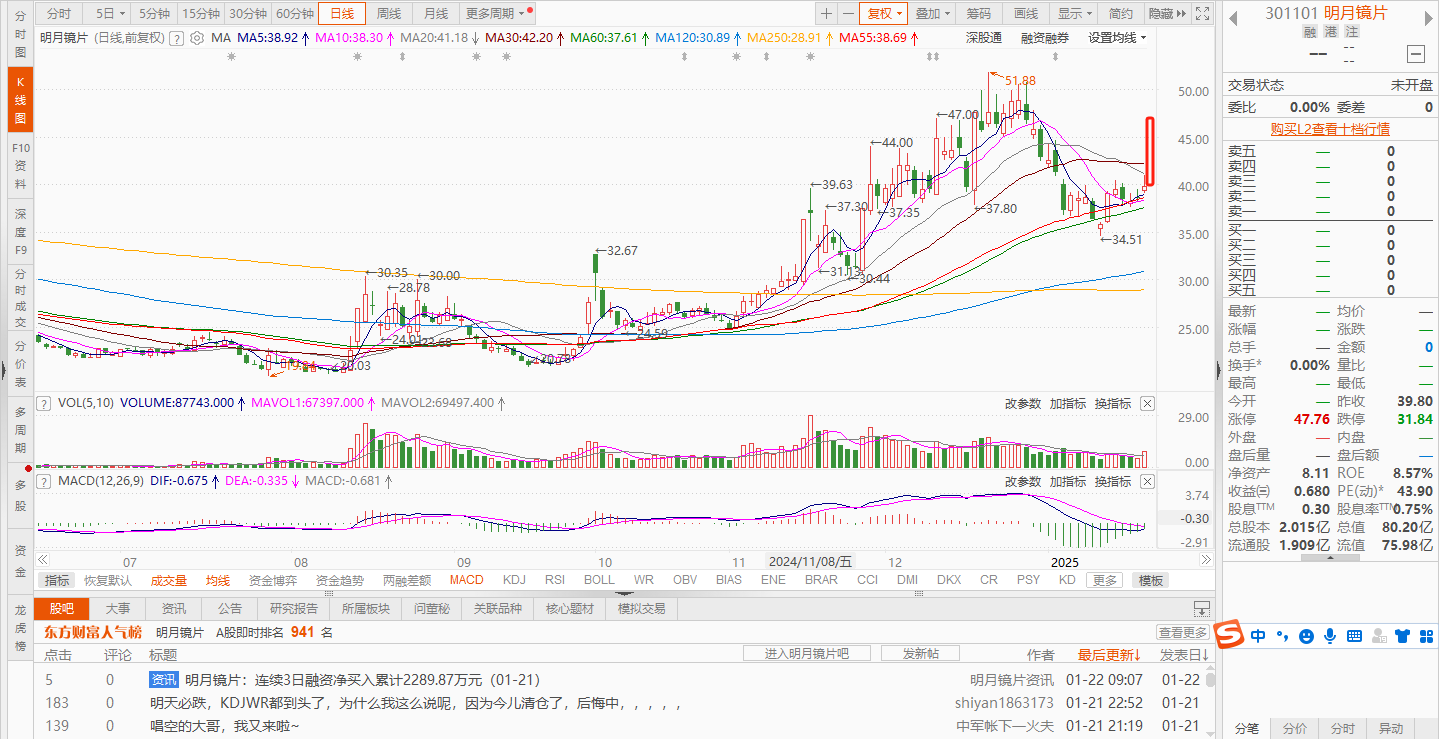This screenshot has width=1439, height=739.
Task: Click the 融 margin tag badge
Action: click(x=1310, y=32)
